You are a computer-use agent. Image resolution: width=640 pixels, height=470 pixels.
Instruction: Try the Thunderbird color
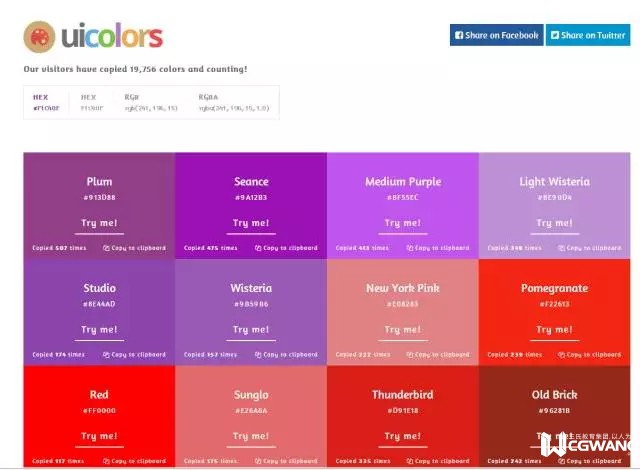pyautogui.click(x=402, y=436)
